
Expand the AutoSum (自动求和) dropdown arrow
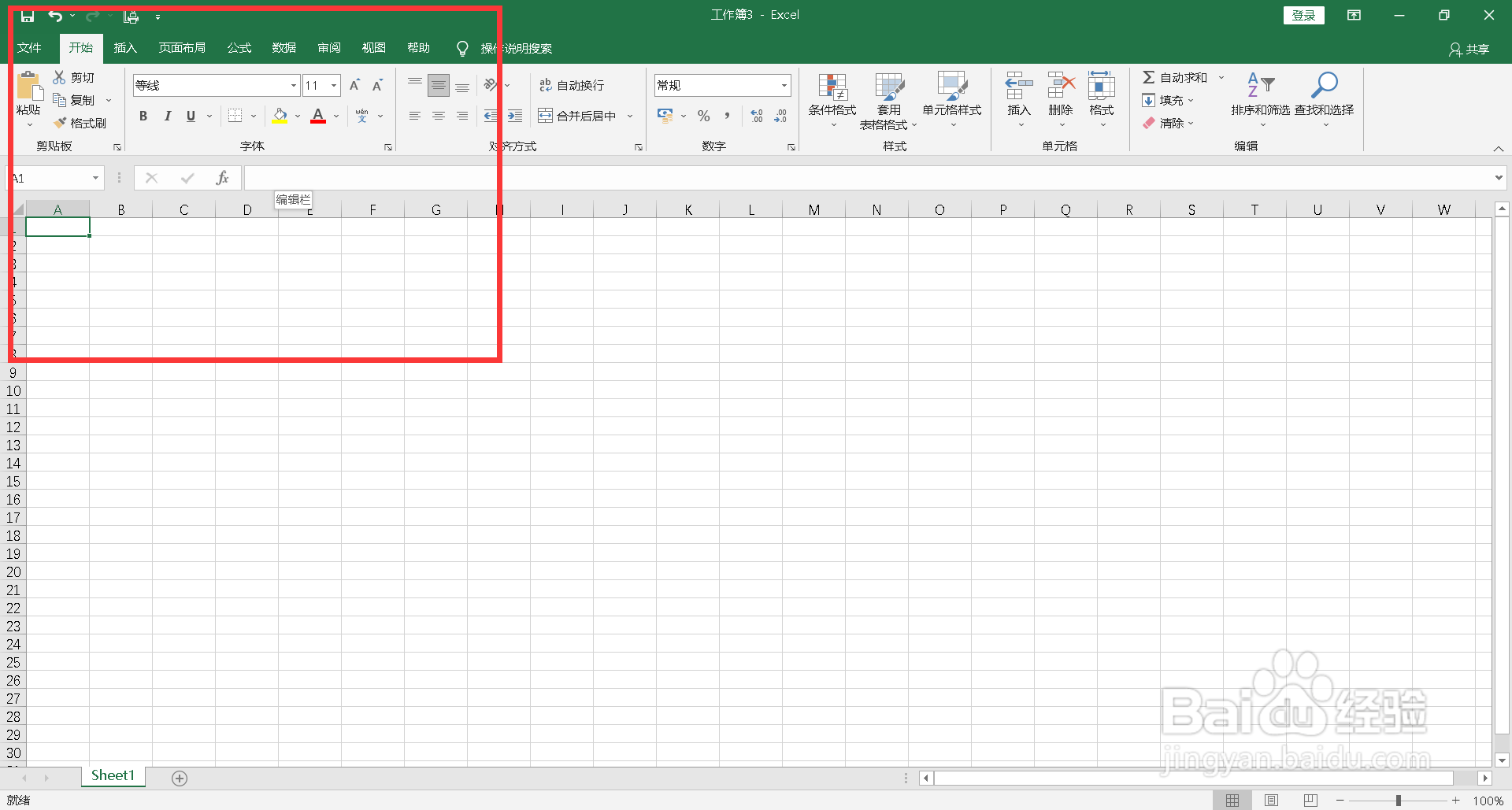1221,77
